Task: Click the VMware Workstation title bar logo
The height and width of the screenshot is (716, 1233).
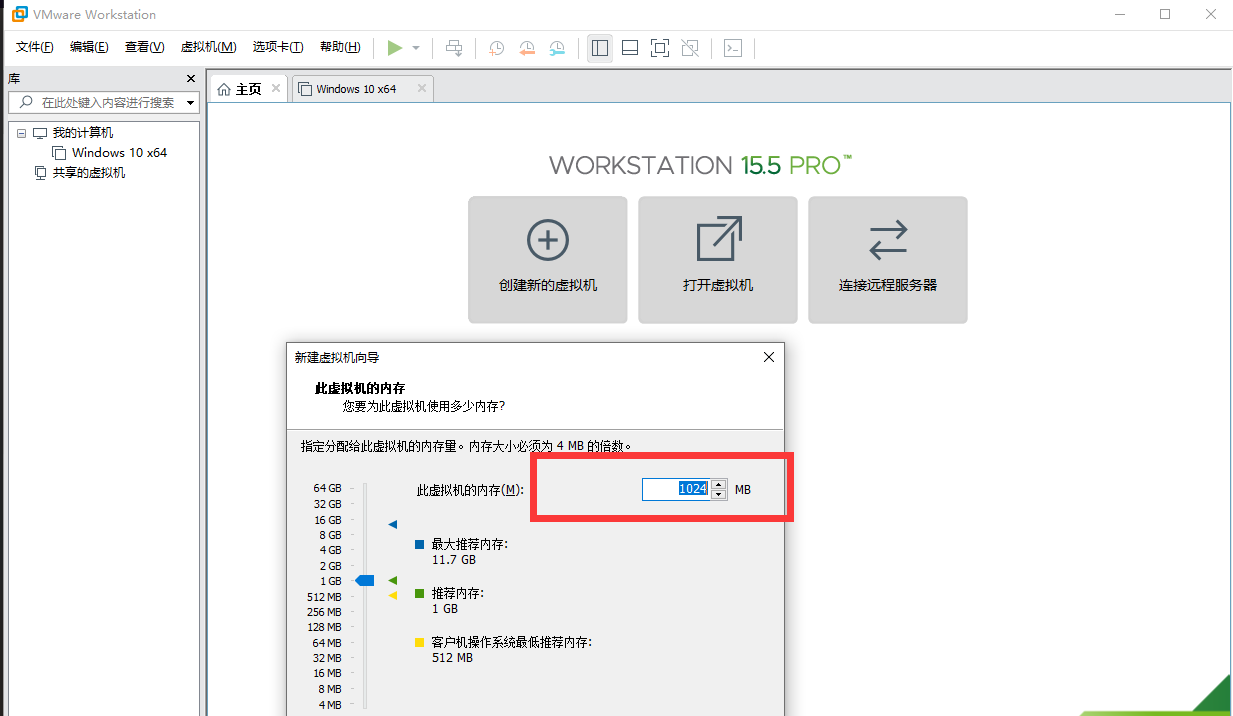Action: point(19,14)
